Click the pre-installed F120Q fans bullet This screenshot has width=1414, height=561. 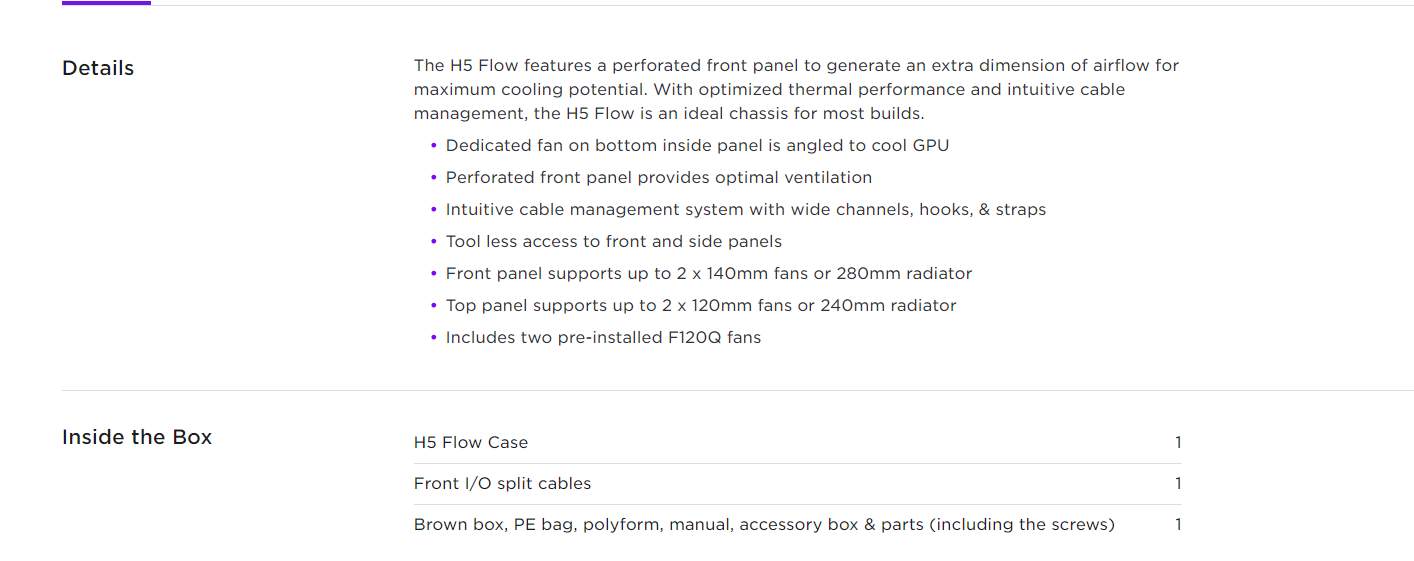click(x=603, y=337)
